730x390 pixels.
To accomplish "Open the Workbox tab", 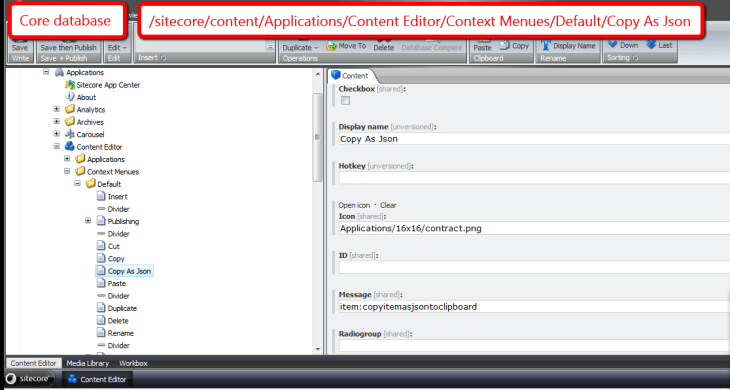I will tap(133, 363).
